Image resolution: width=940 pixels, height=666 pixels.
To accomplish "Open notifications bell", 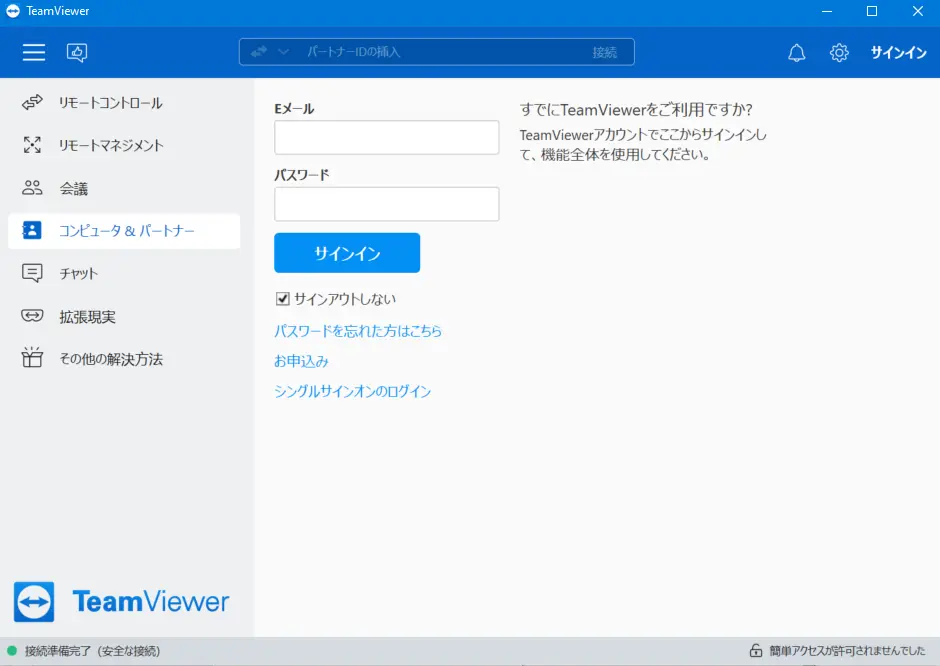I will [796, 53].
